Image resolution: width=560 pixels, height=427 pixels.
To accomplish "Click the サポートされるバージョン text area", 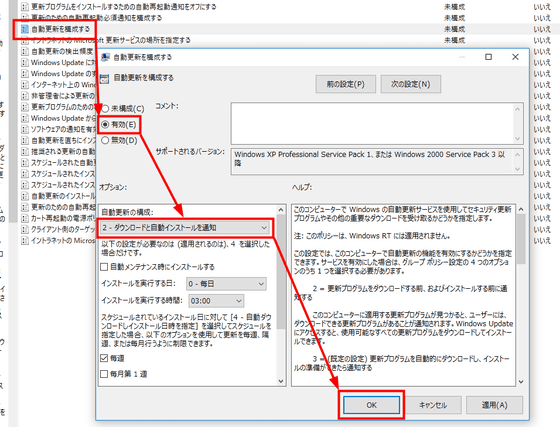I will point(372,161).
